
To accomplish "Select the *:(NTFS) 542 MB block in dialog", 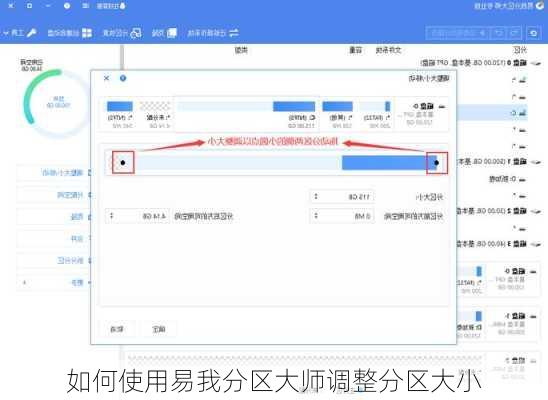I will pos(120,114).
